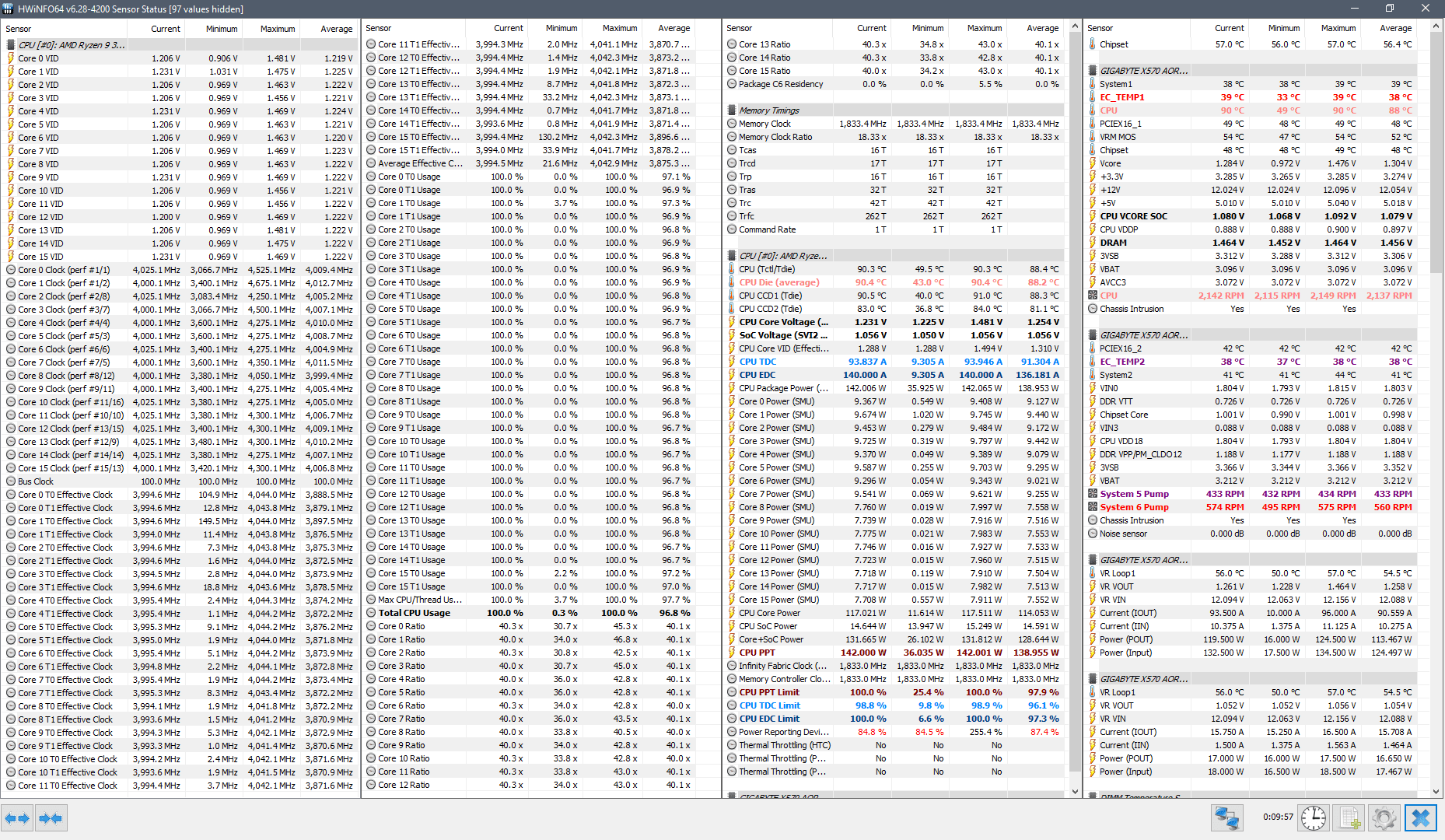The image size is (1445, 840).
Task: Open sensor settings with the gear icon
Action: 1384,818
